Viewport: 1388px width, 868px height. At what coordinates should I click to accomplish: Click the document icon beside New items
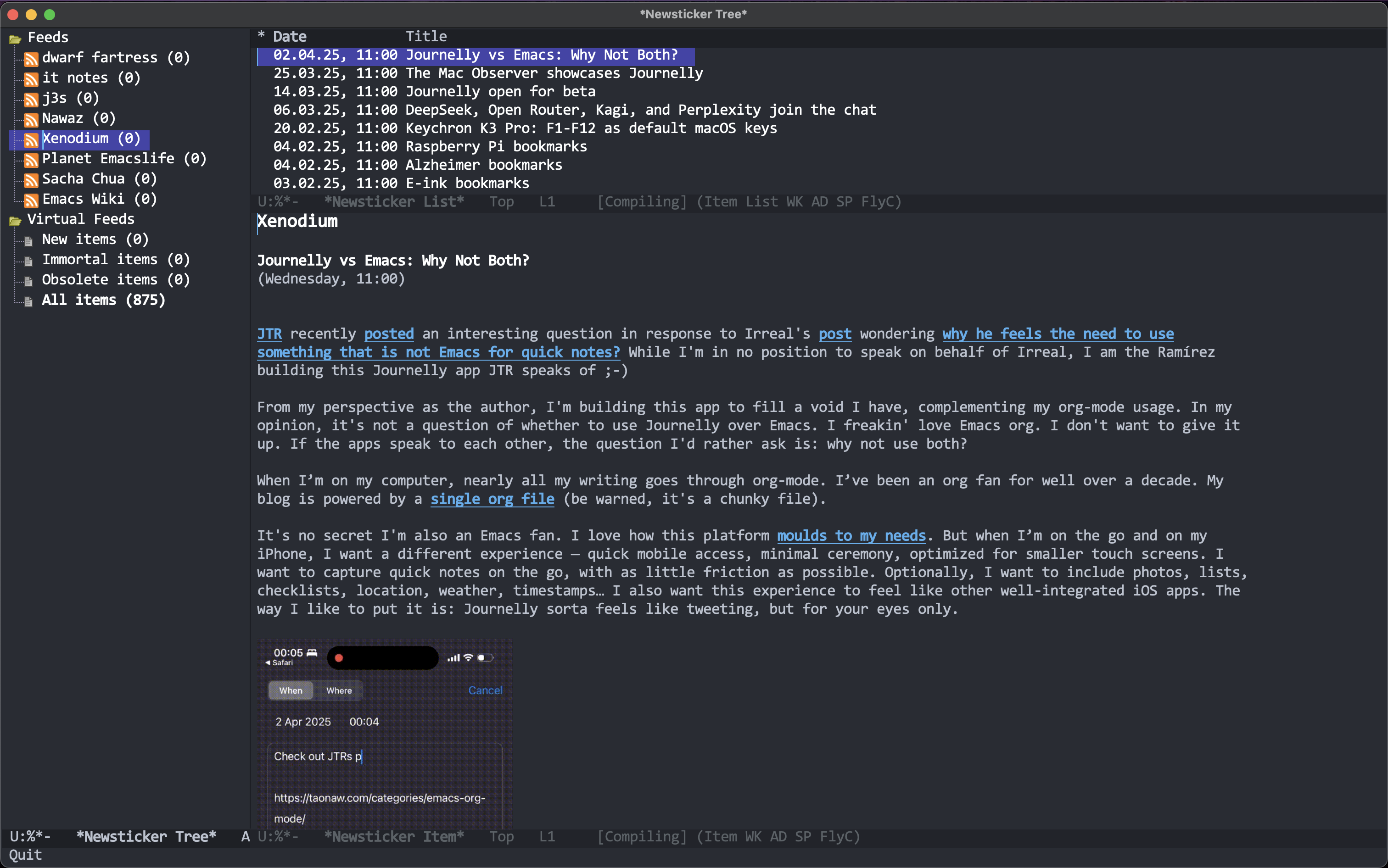[x=28, y=240]
